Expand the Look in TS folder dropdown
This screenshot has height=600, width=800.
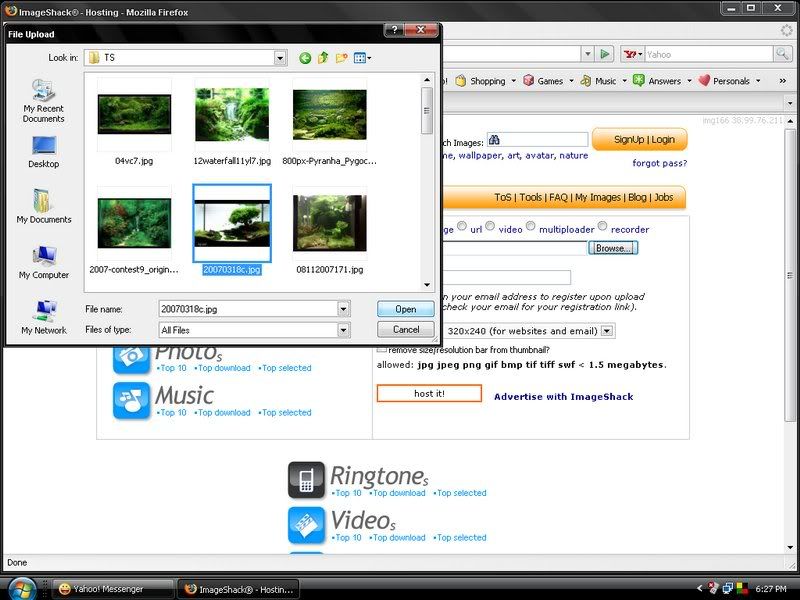(x=280, y=58)
